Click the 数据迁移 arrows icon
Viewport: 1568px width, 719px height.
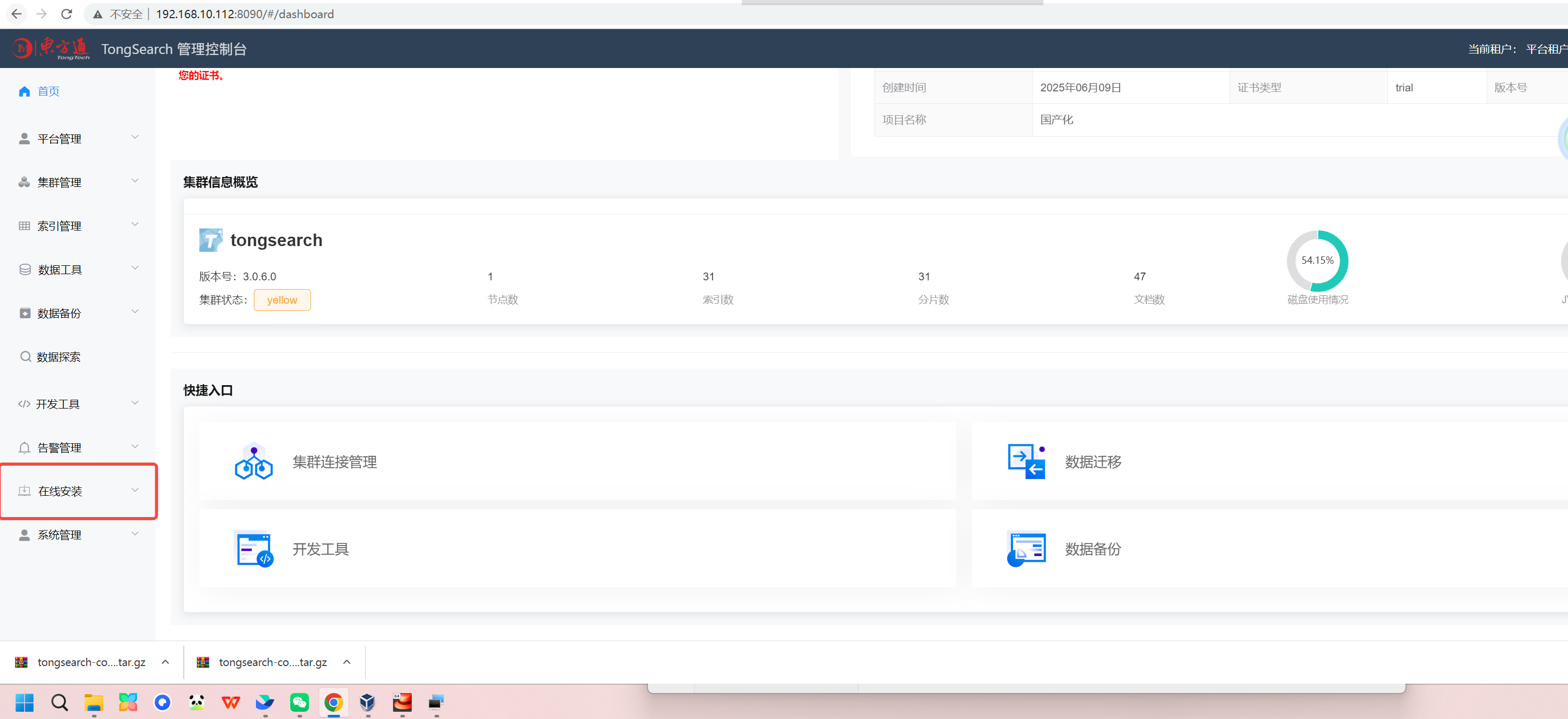point(1026,461)
